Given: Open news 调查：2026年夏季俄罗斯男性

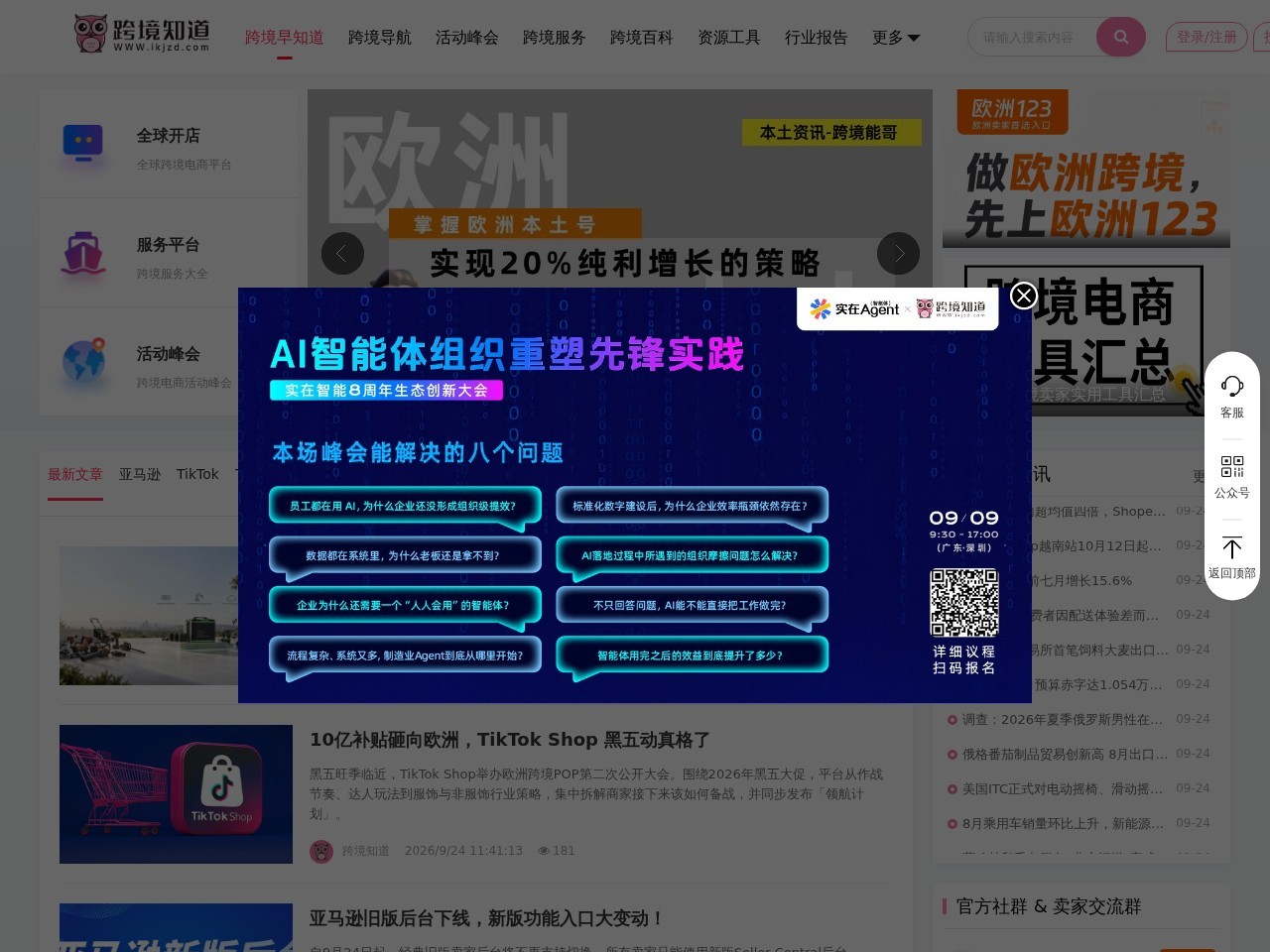Looking at the screenshot, I should 1063,719.
